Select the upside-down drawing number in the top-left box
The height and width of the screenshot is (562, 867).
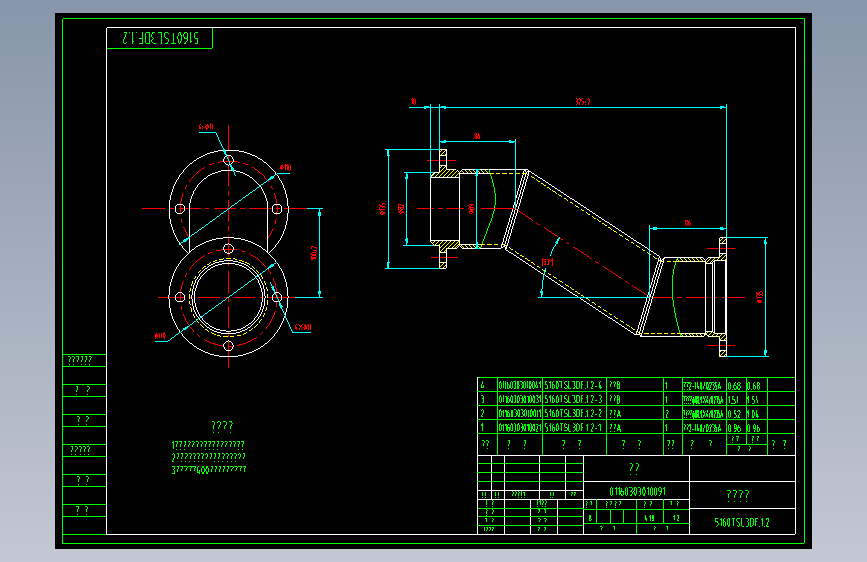pos(160,38)
